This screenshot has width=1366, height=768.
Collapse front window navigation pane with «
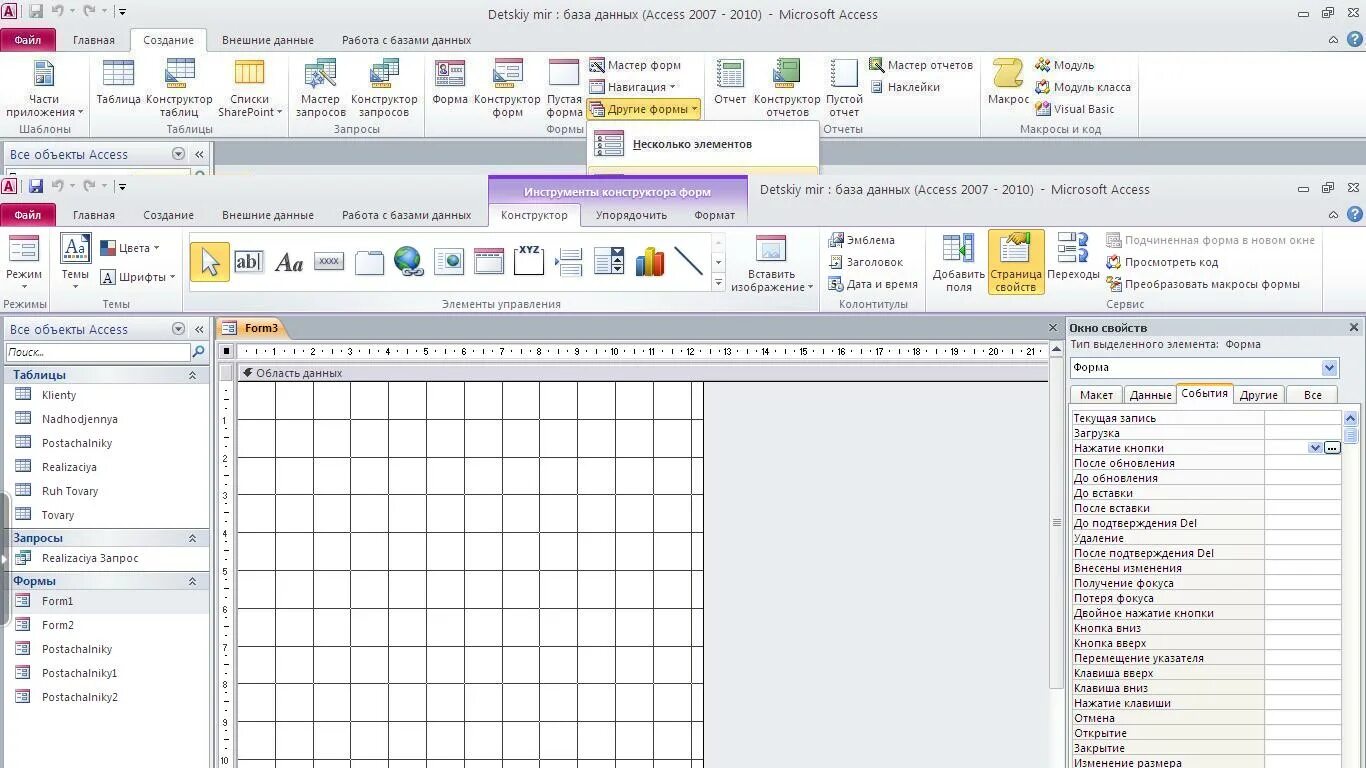199,329
